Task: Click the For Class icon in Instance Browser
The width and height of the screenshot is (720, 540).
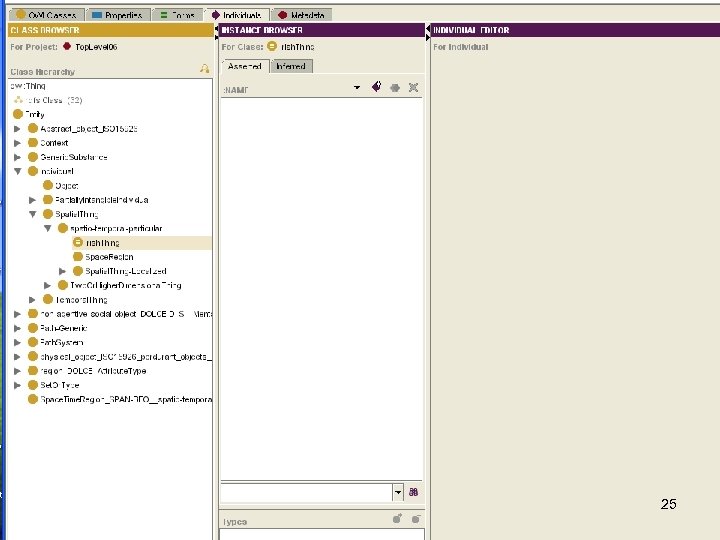Action: 272,46
